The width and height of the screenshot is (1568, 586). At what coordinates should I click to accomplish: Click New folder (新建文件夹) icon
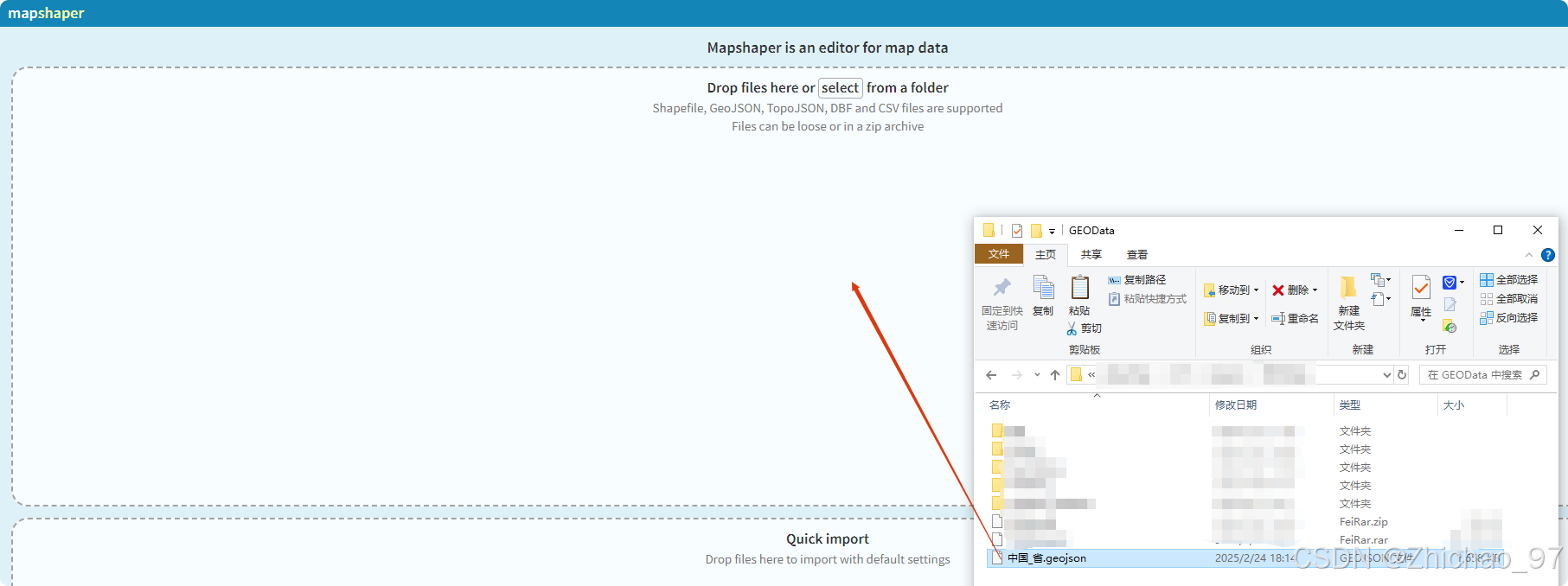(1348, 288)
